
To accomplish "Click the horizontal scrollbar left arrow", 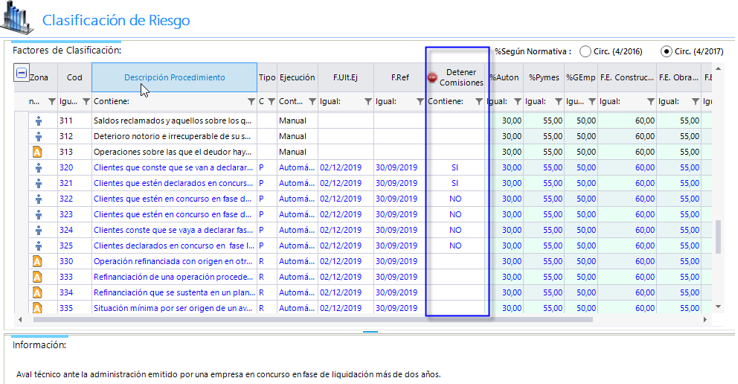I will coord(20,320).
